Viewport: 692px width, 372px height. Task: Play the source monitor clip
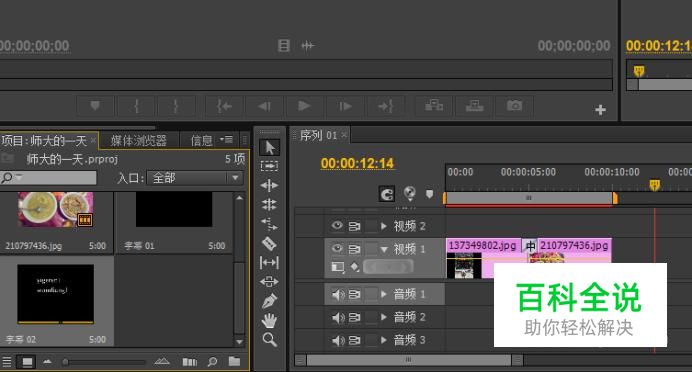(x=304, y=106)
